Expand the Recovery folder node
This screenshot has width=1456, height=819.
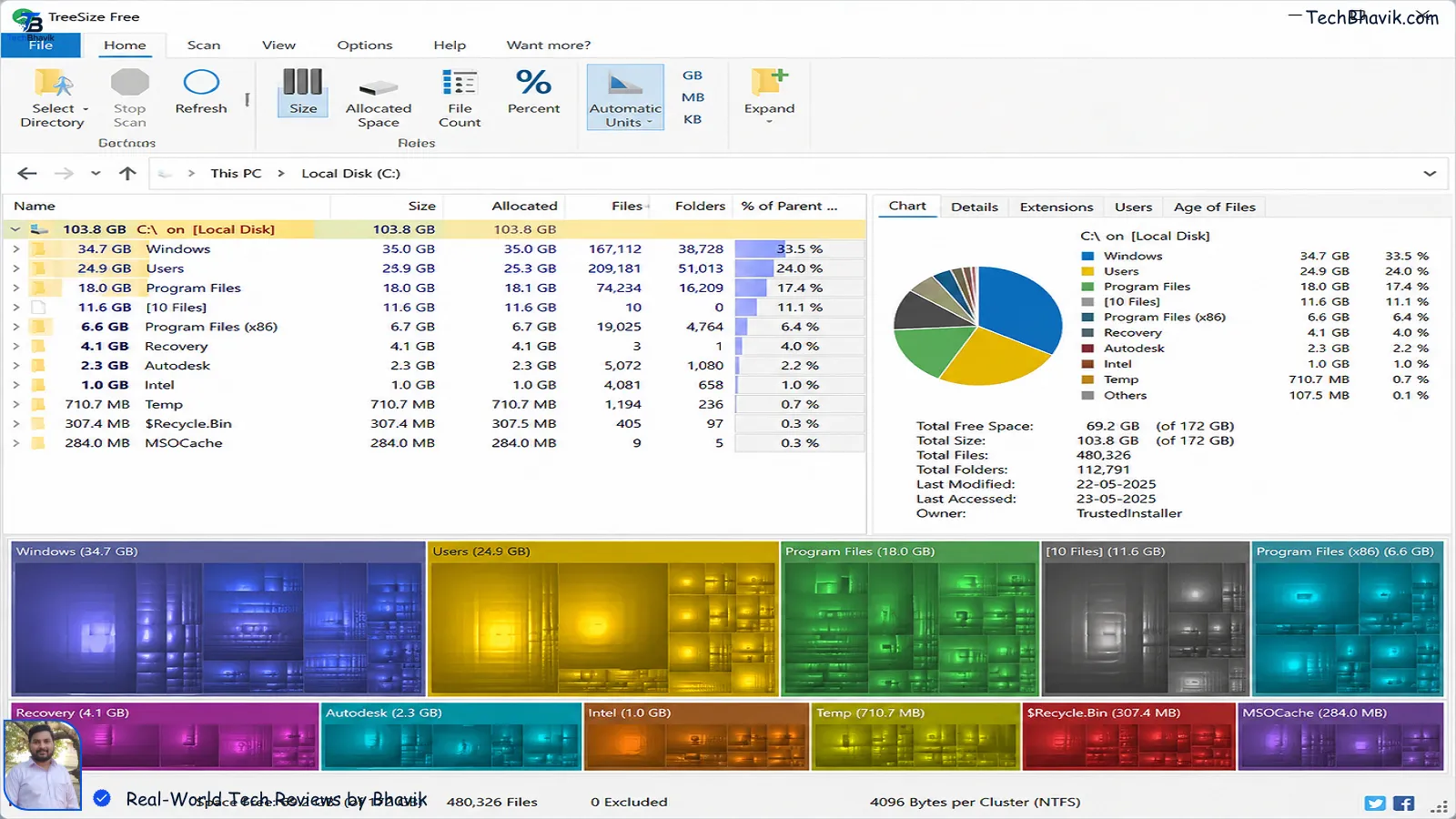[15, 346]
